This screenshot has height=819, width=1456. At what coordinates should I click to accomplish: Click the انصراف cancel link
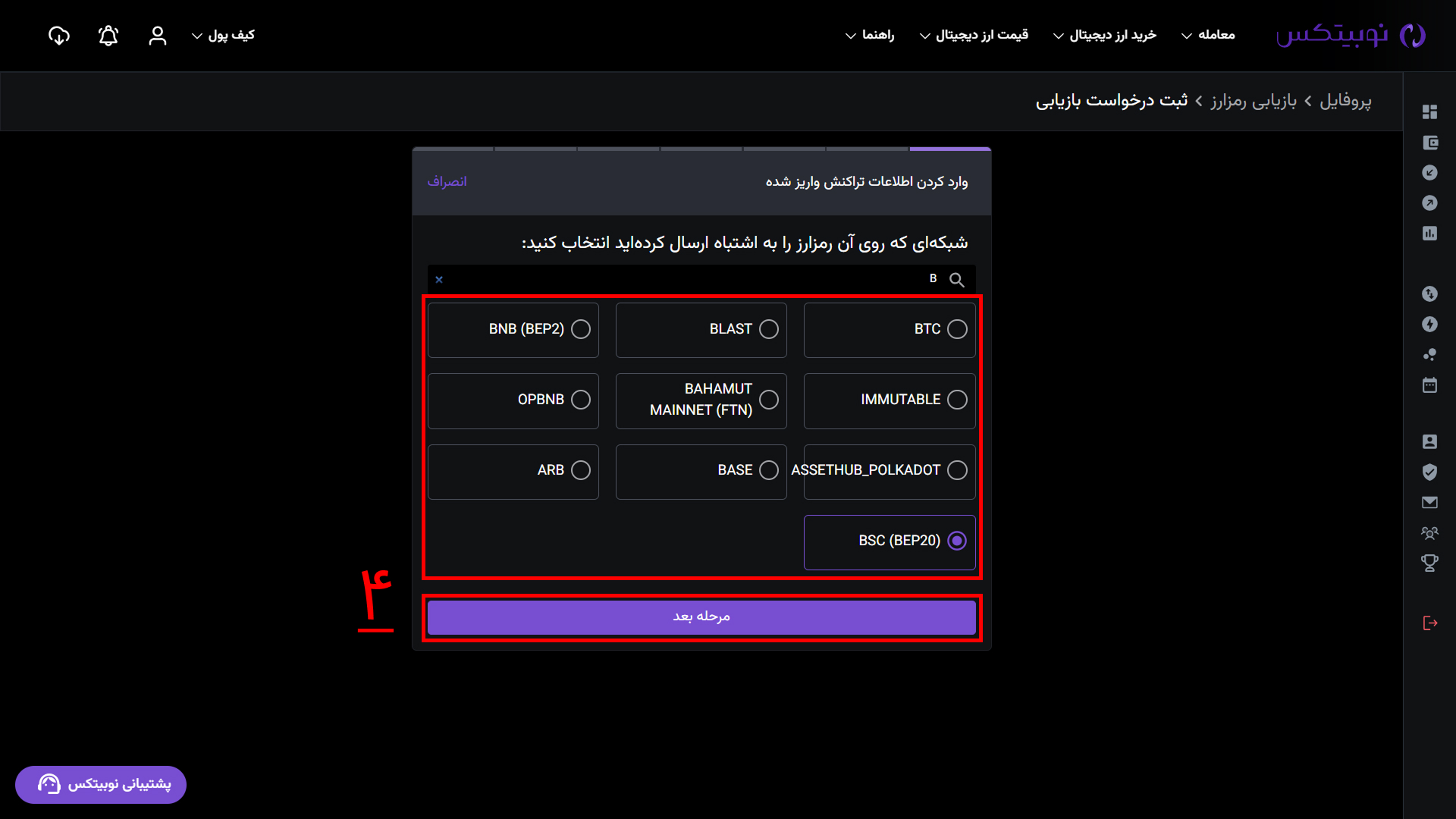[x=447, y=182]
